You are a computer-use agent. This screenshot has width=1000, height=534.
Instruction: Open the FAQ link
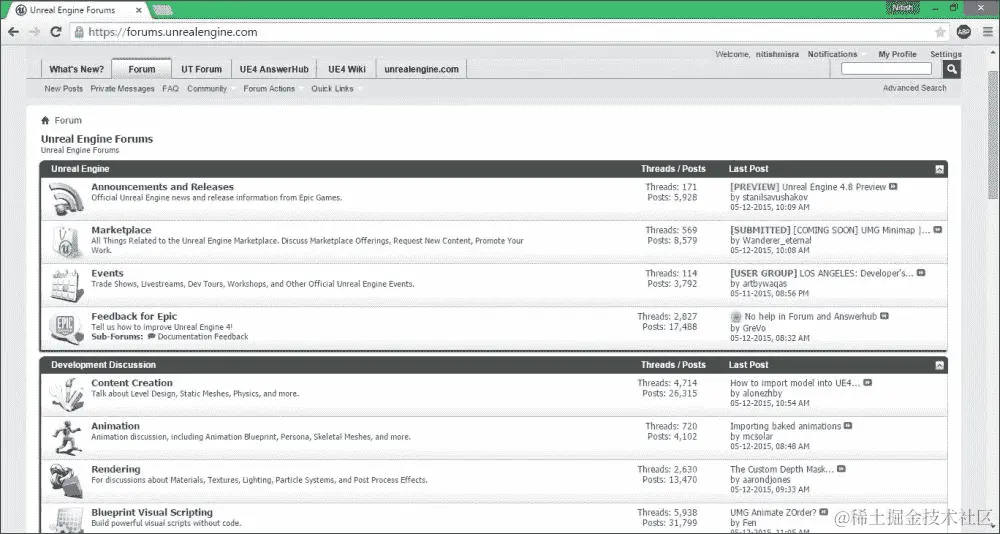click(170, 89)
